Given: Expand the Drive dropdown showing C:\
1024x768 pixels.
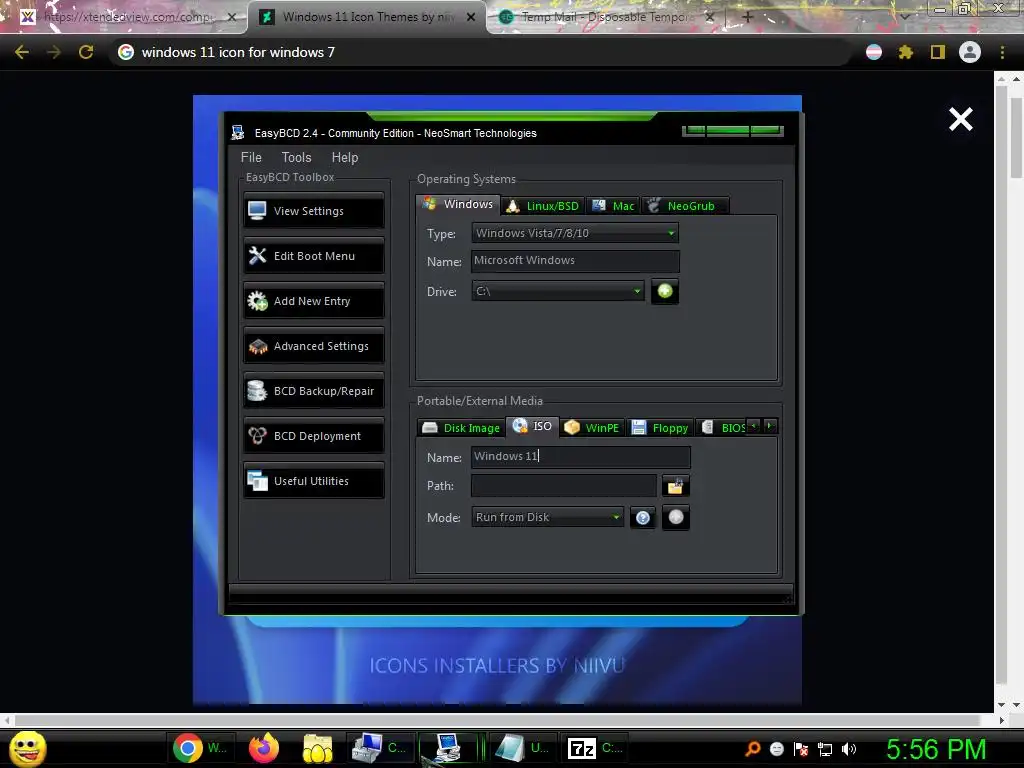Looking at the screenshot, I should (x=558, y=291).
